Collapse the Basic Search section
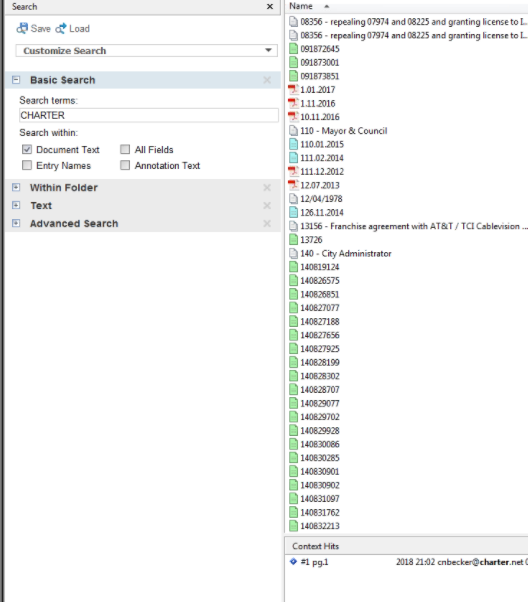The image size is (528, 602). pos(16,80)
